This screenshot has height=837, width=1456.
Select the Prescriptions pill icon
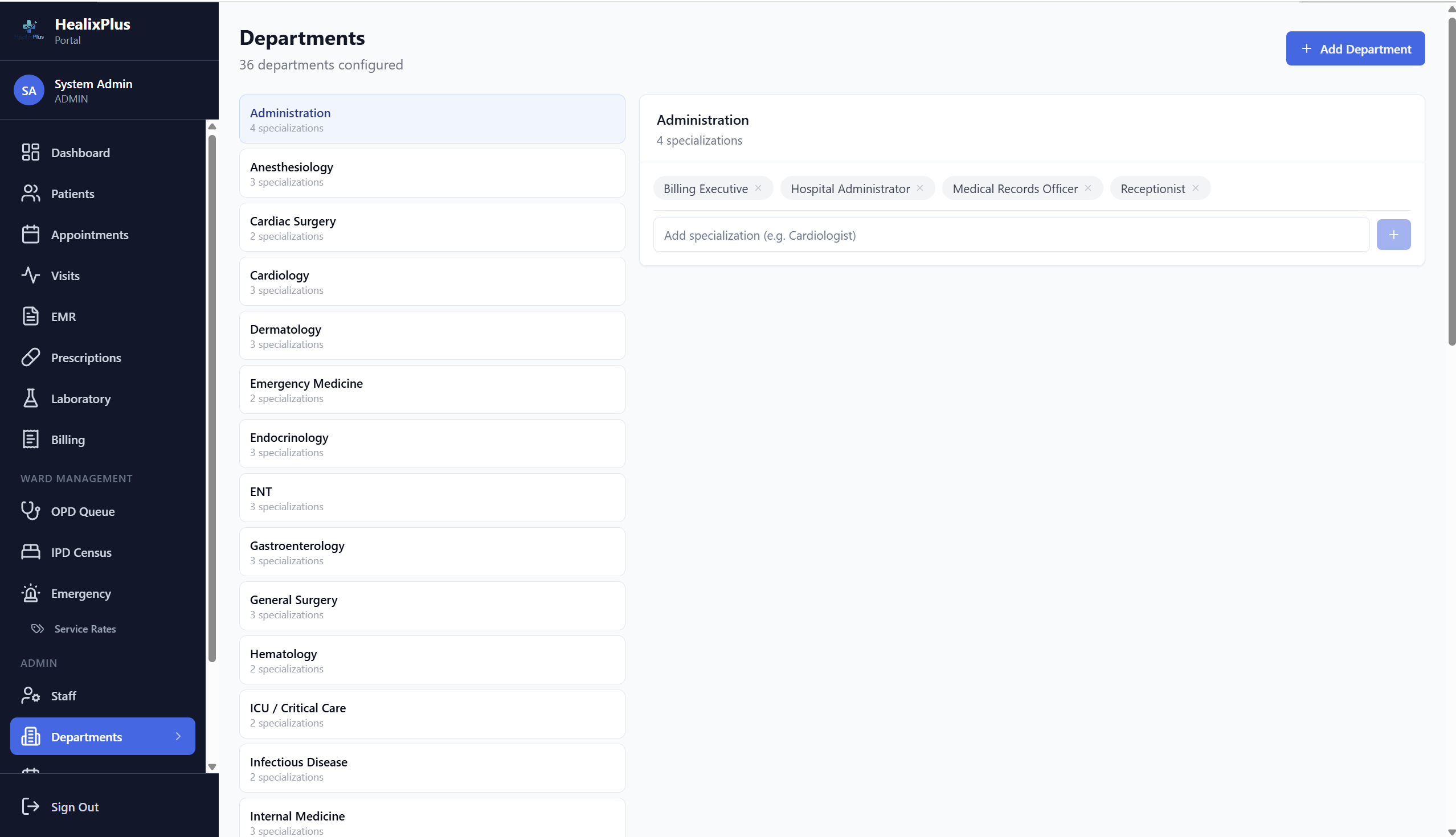point(31,357)
